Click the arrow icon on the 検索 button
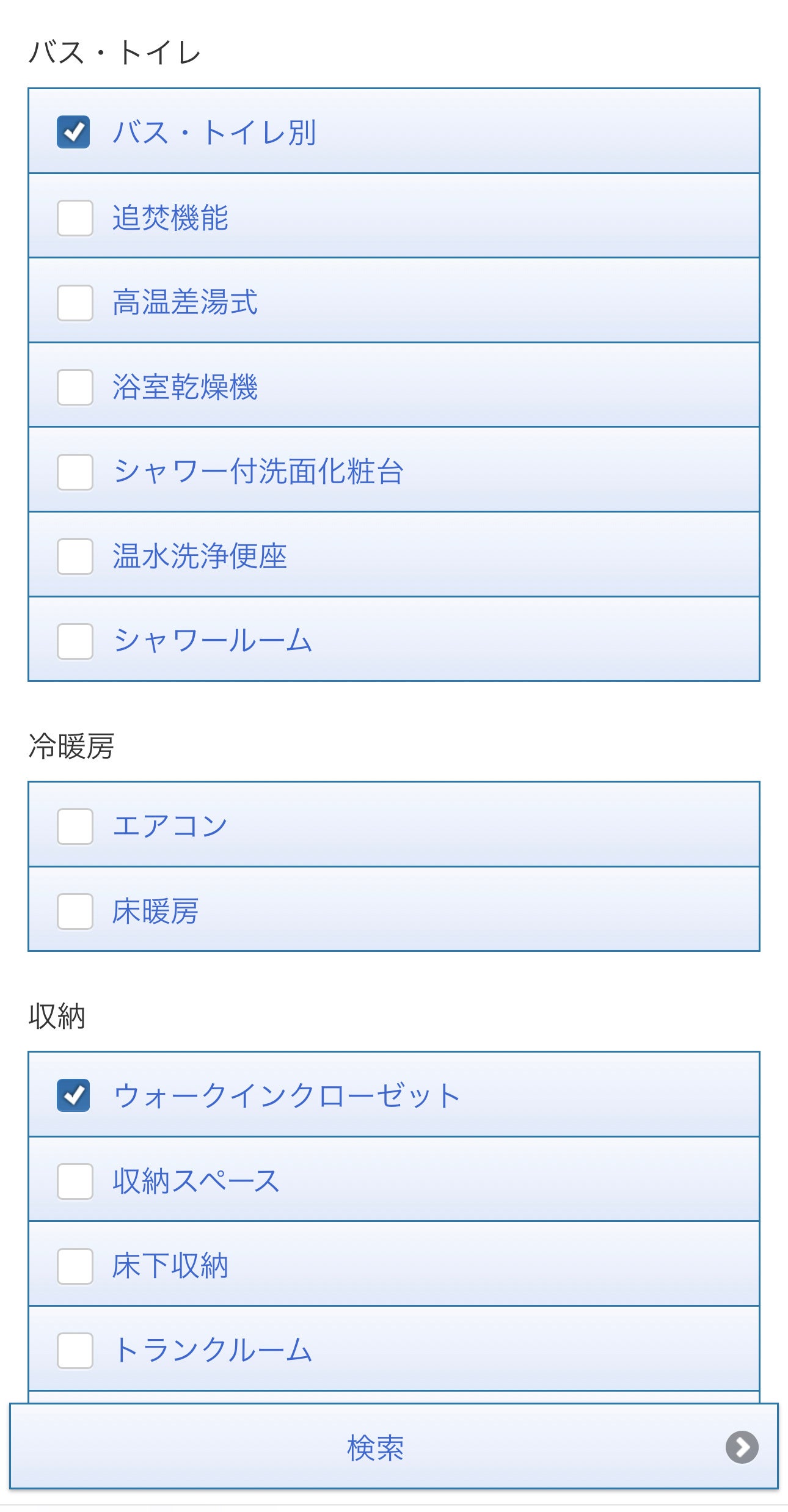This screenshot has height=1512, width=788. 742,1447
